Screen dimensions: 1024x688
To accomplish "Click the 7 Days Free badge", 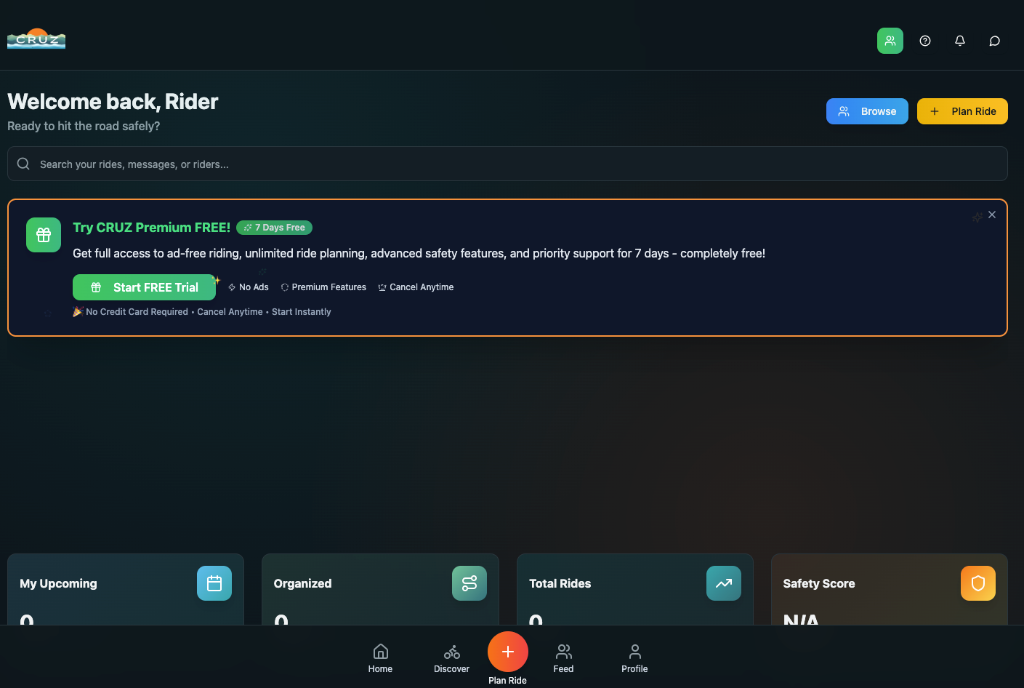I will (274, 227).
